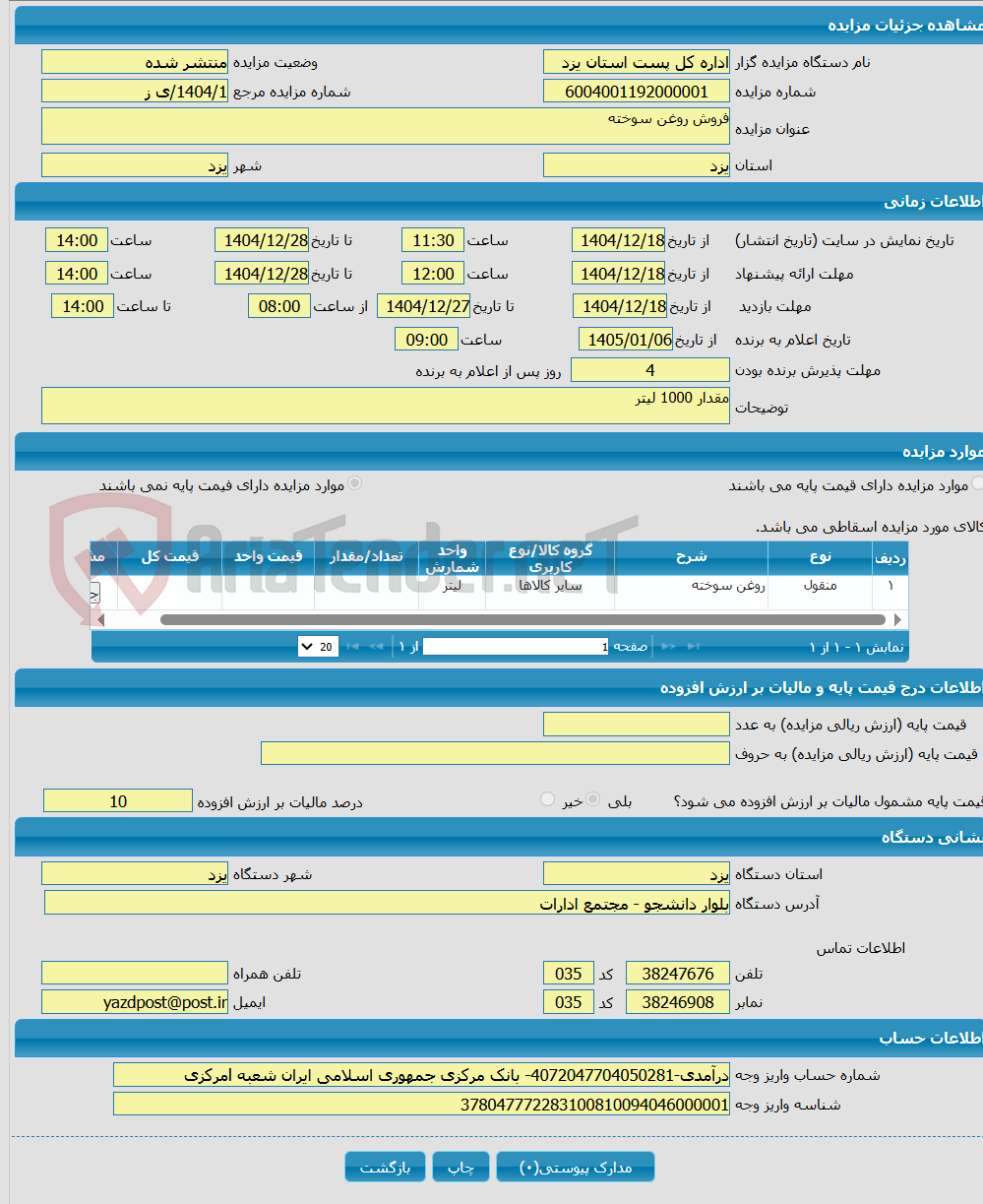The image size is (983, 1204).
Task: Click visit end date 1404/12/27
Action: pyautogui.click(x=424, y=306)
